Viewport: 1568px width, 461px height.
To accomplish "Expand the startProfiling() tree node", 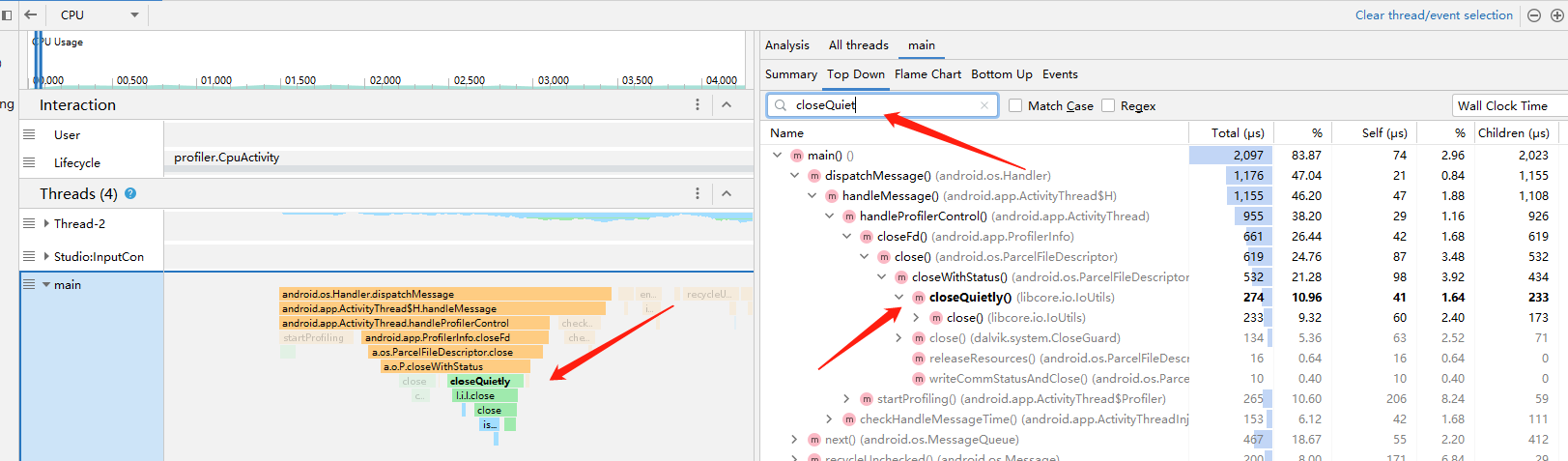I will [x=846, y=398].
